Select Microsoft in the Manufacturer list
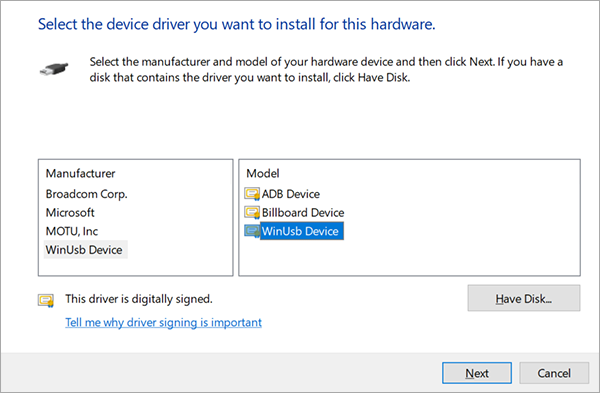The height and width of the screenshot is (393, 600). [70, 212]
